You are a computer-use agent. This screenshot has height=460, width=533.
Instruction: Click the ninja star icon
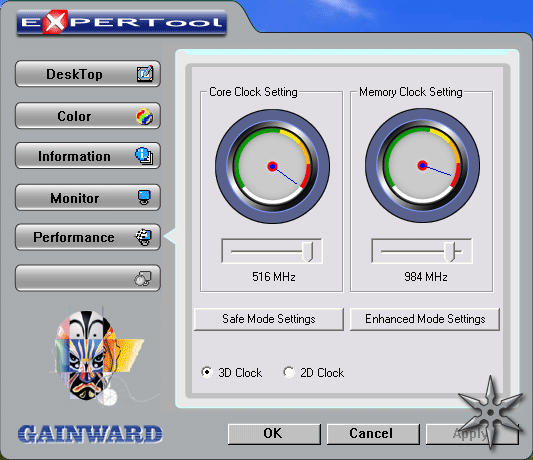[x=490, y=412]
